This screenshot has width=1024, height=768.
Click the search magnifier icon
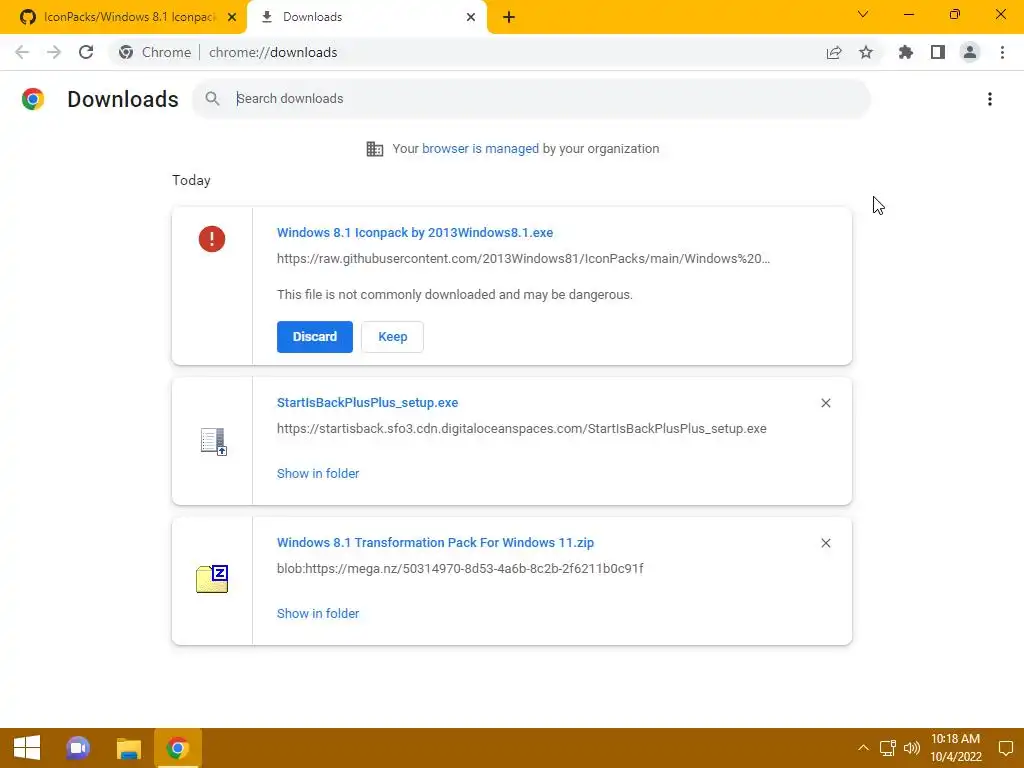212,99
